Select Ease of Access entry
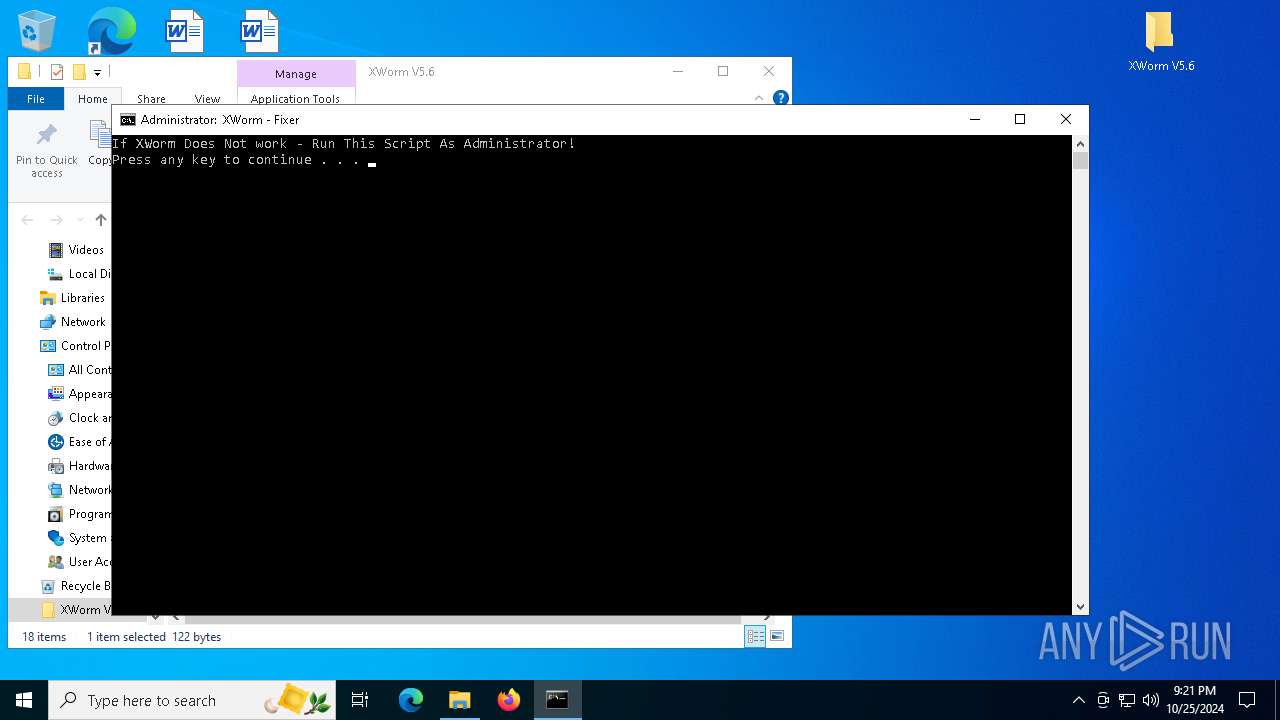Viewport: 1280px width, 720px height. 78,442
